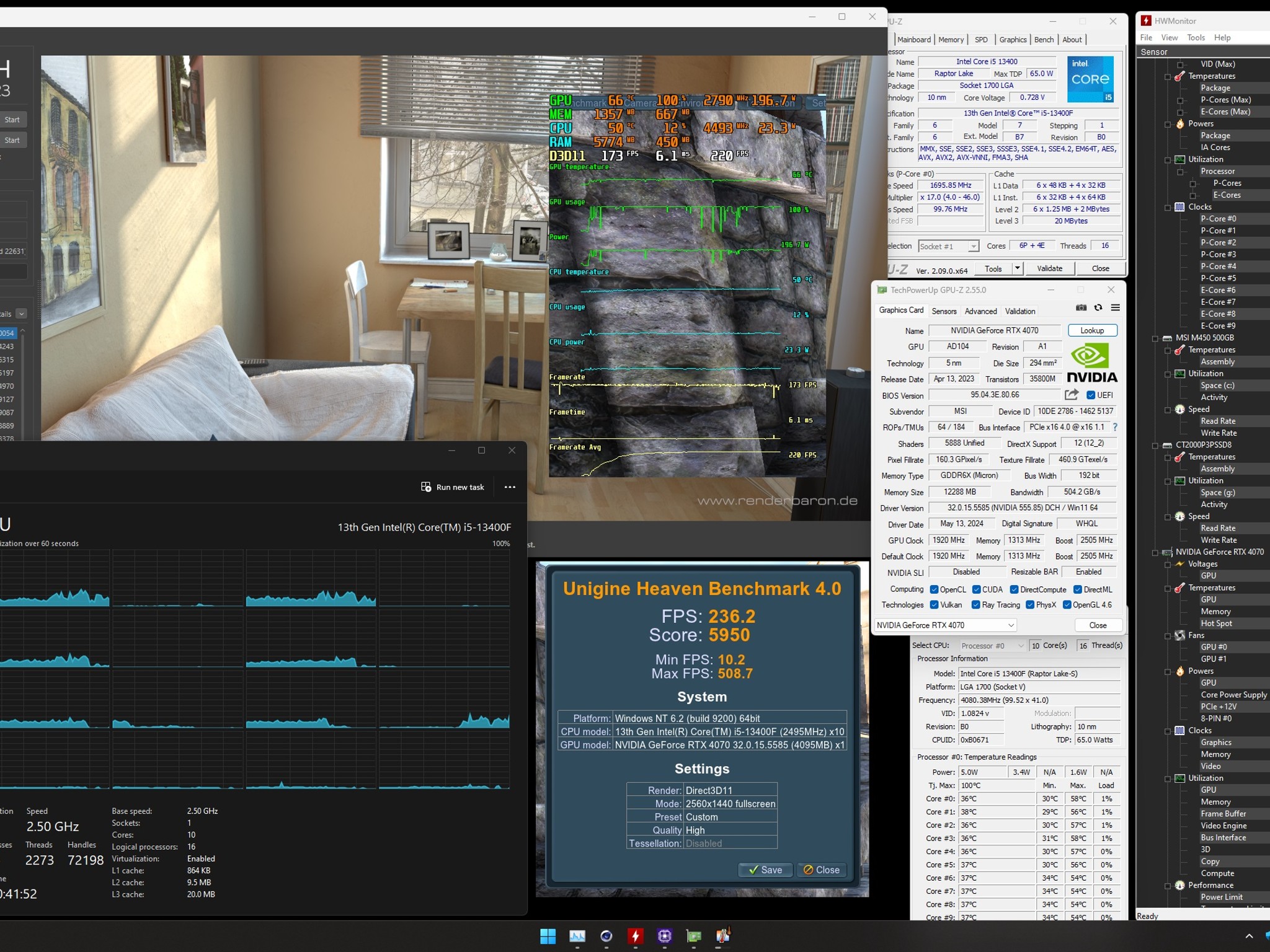
Task: Toggle the UEFI checkbox in GPU-Z
Action: point(1091,395)
